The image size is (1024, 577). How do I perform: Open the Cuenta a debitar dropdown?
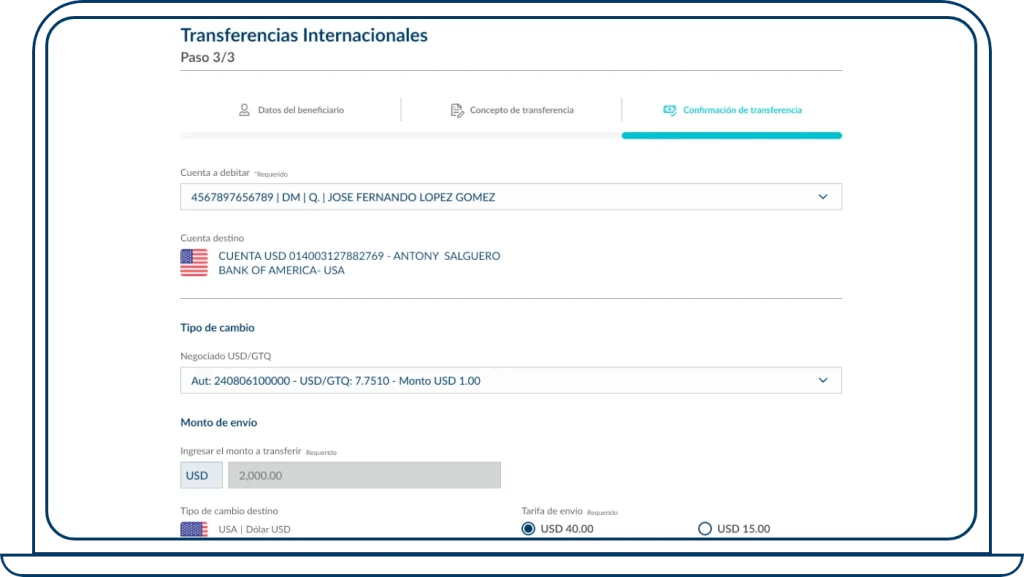point(511,196)
